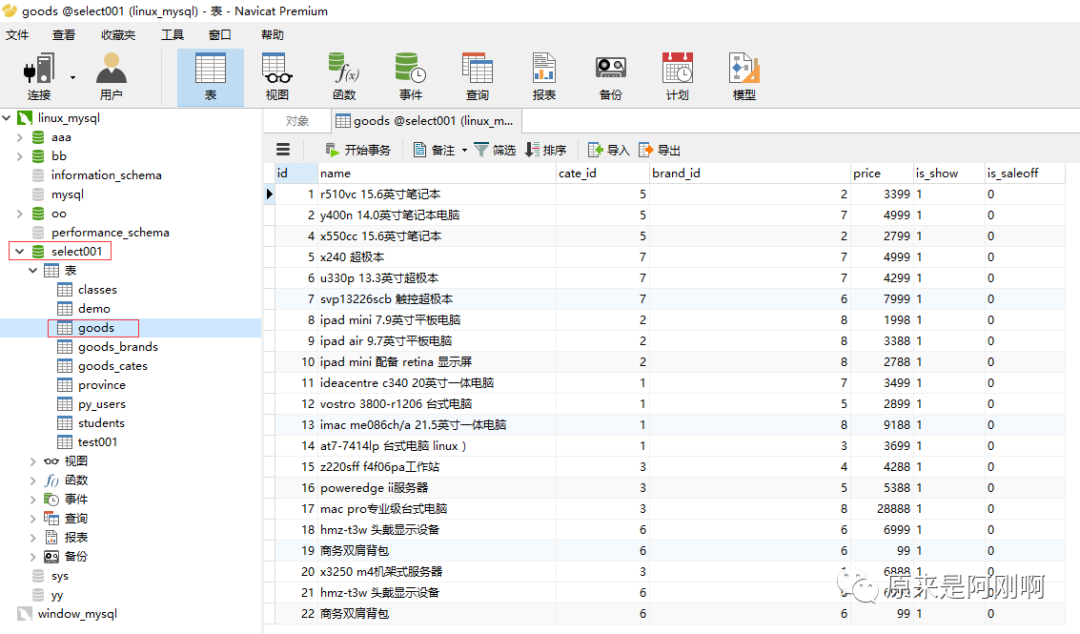Open the 函数 function toolbar button
This screenshot has width=1080, height=634.
pyautogui.click(x=344, y=76)
